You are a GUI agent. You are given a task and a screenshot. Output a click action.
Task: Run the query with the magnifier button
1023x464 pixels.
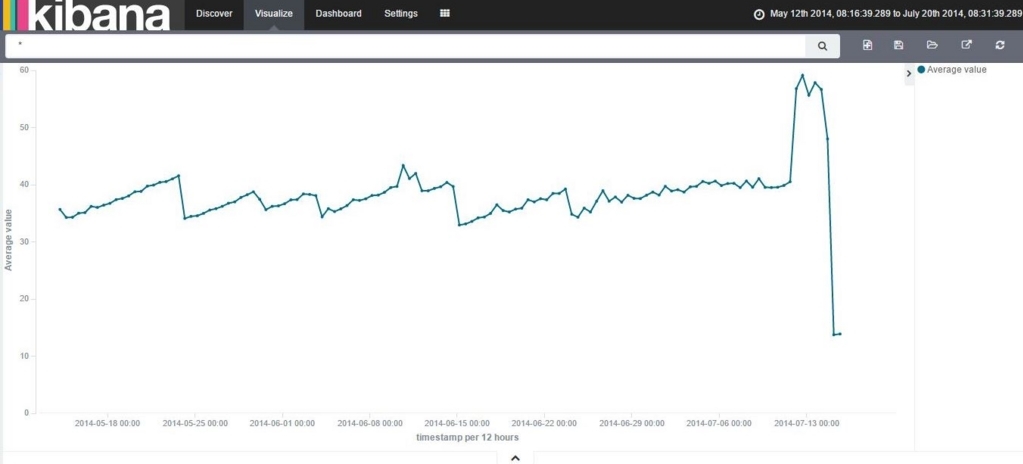tap(822, 46)
